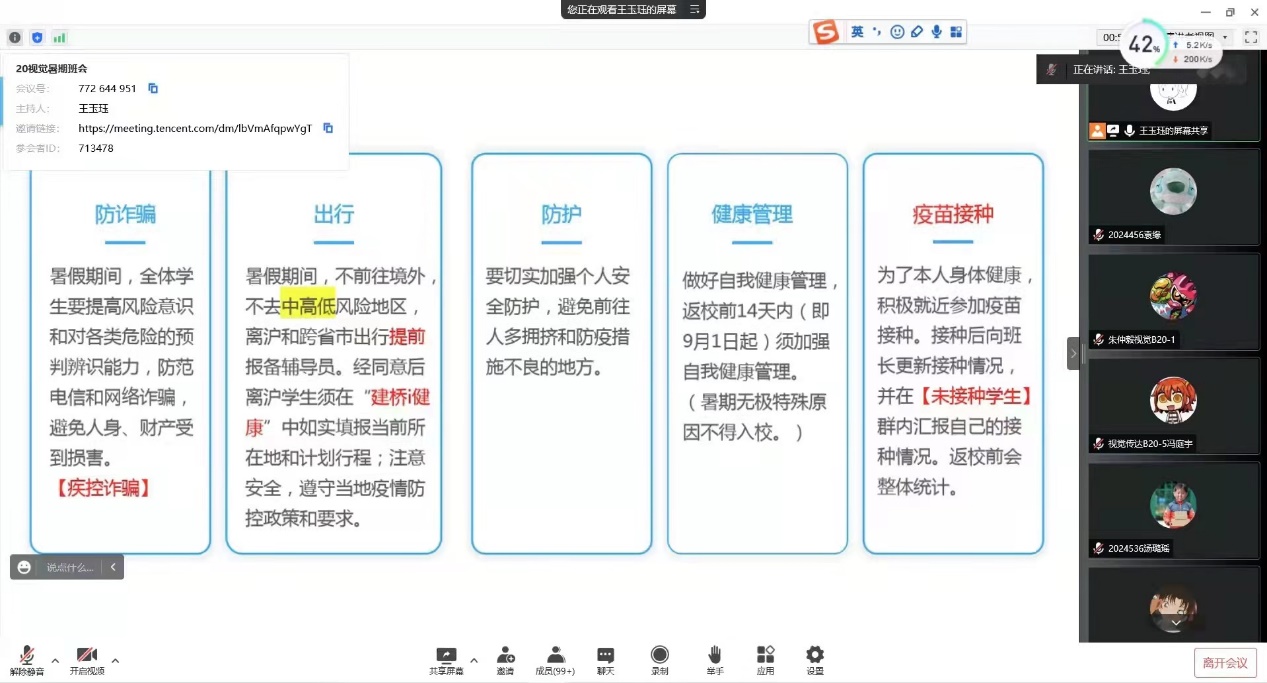The width and height of the screenshot is (1267, 683).
Task: Expand share options arrow beside 共享屏幕
Action: [x=474, y=660]
